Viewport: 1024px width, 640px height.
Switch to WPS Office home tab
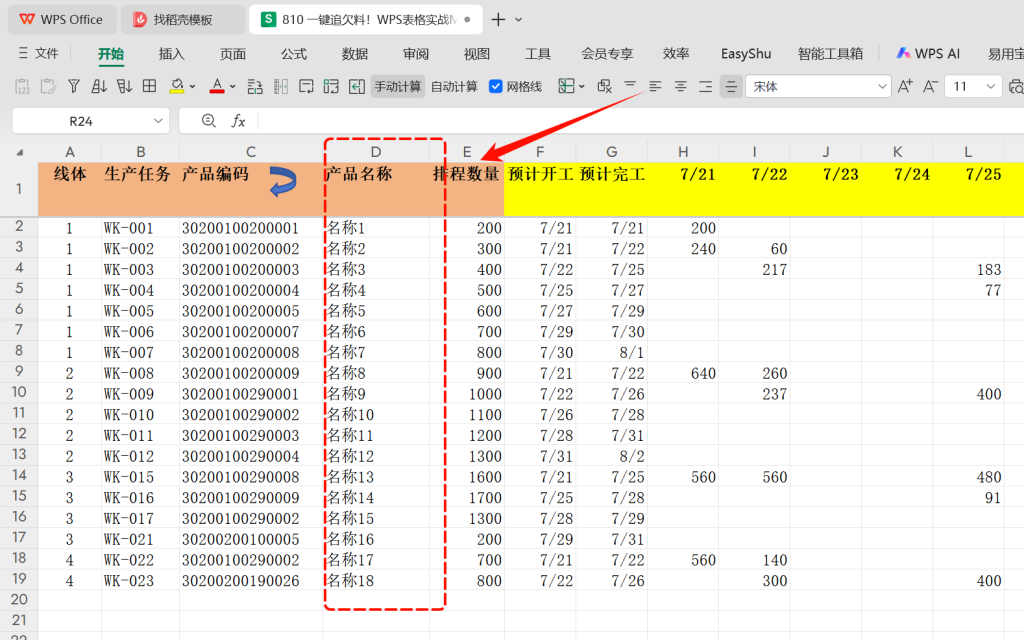[x=62, y=20]
